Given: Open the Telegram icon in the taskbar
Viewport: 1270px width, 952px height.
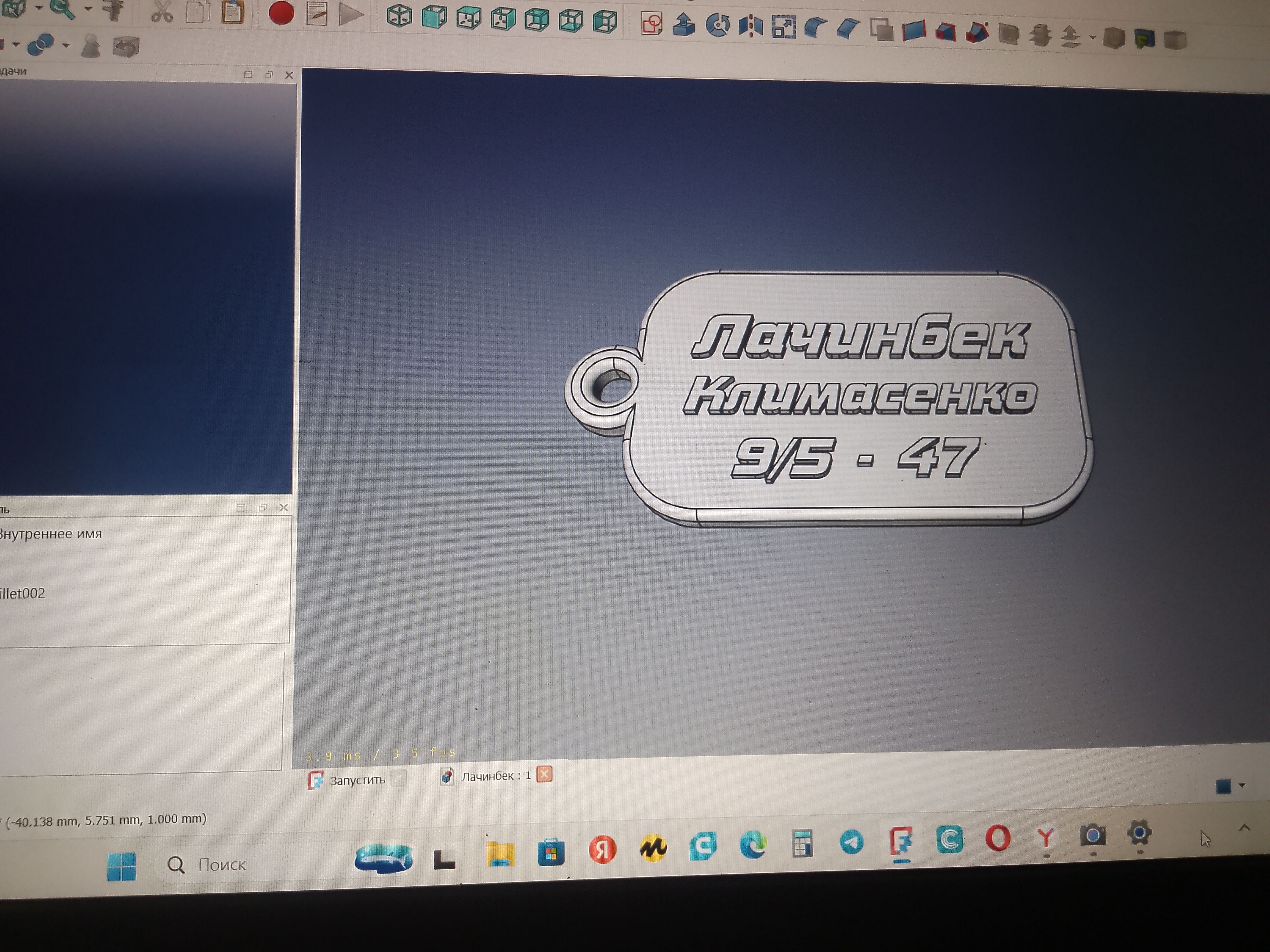Looking at the screenshot, I should [852, 842].
